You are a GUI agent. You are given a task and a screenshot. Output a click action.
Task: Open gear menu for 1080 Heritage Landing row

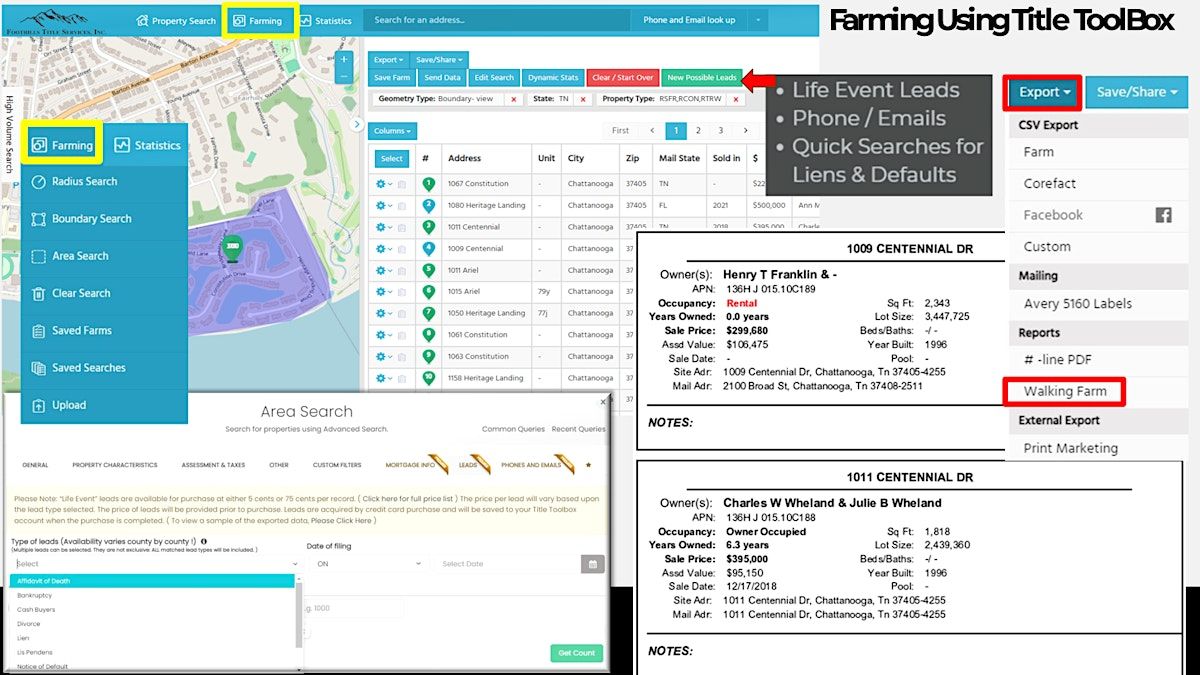coord(384,205)
